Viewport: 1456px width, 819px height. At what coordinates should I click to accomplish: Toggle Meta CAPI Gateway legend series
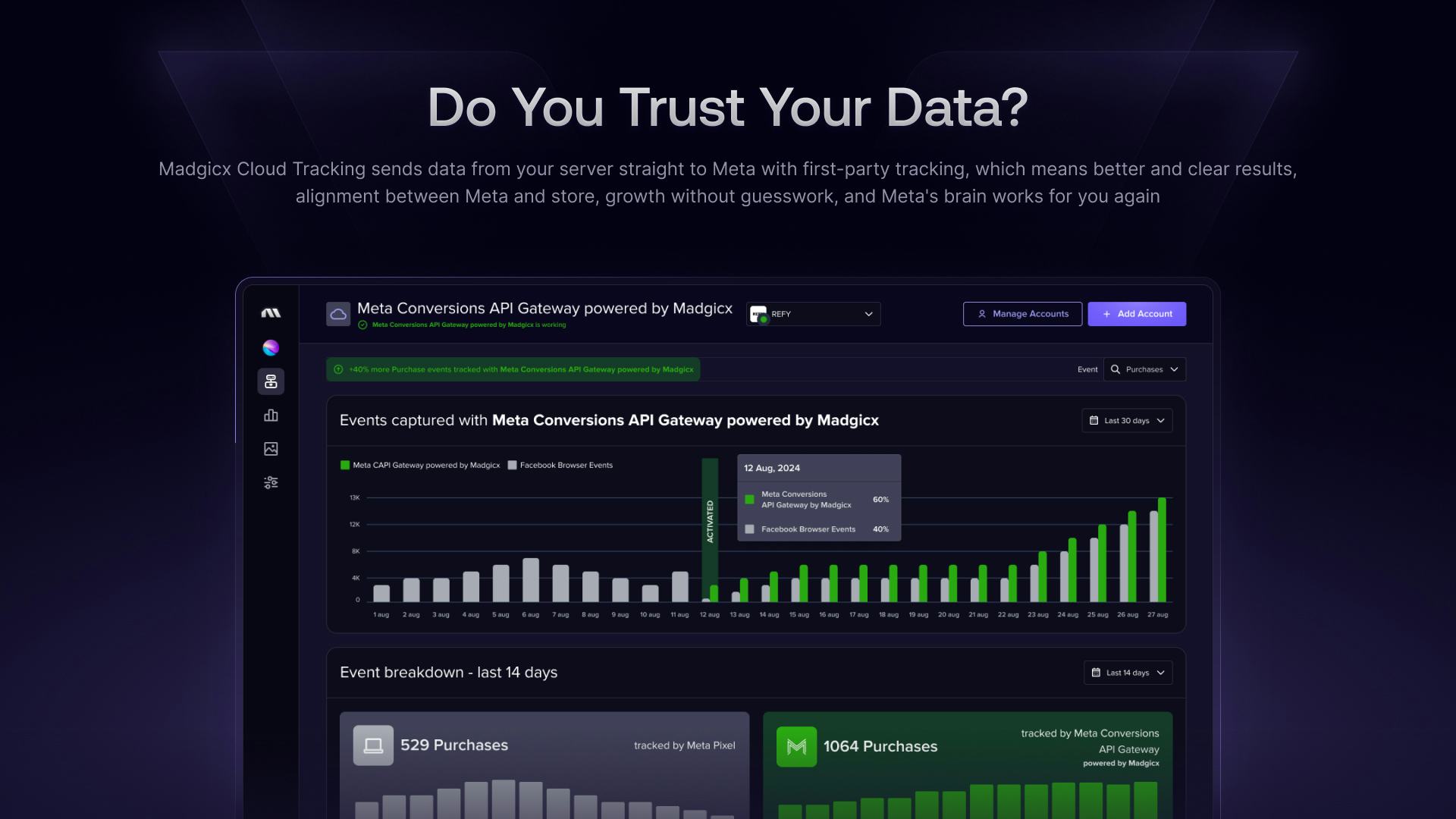tap(420, 466)
